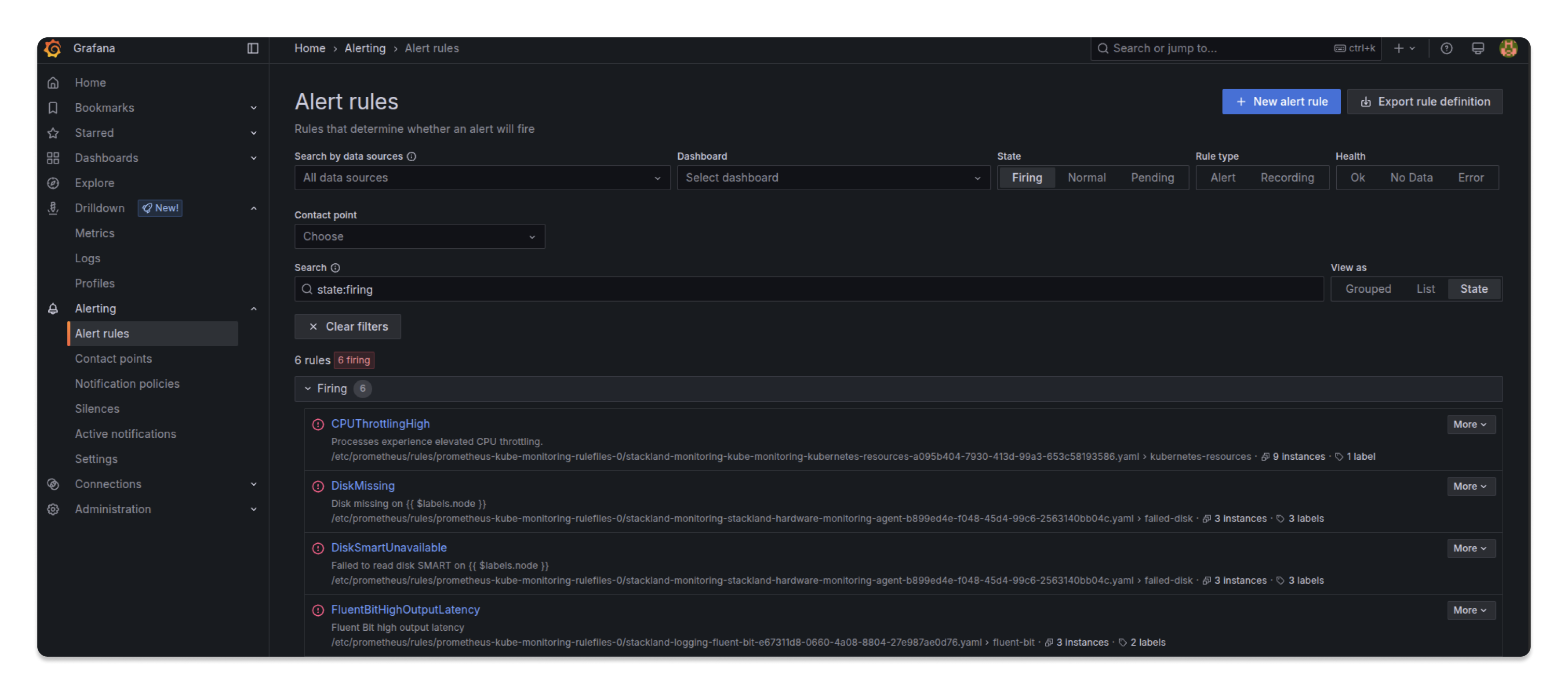Click the New alert rule button

tap(1281, 102)
